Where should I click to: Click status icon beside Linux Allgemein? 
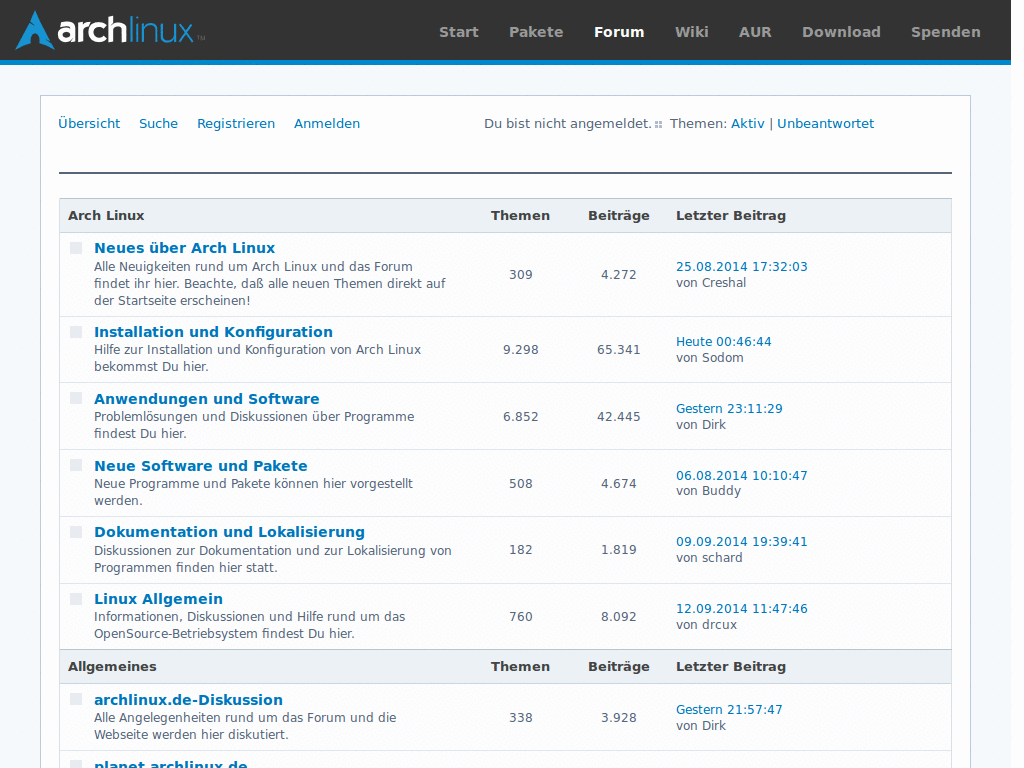pos(76,599)
